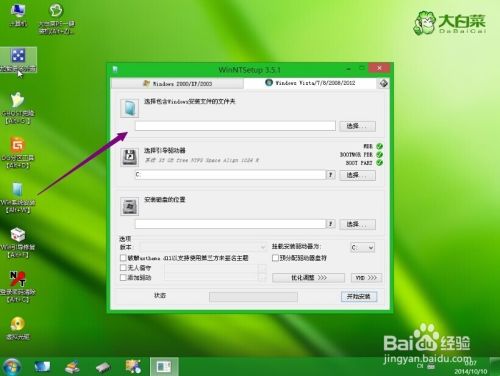Click the Windows Start orb
The width and height of the screenshot is (500, 376).
pos(12,366)
